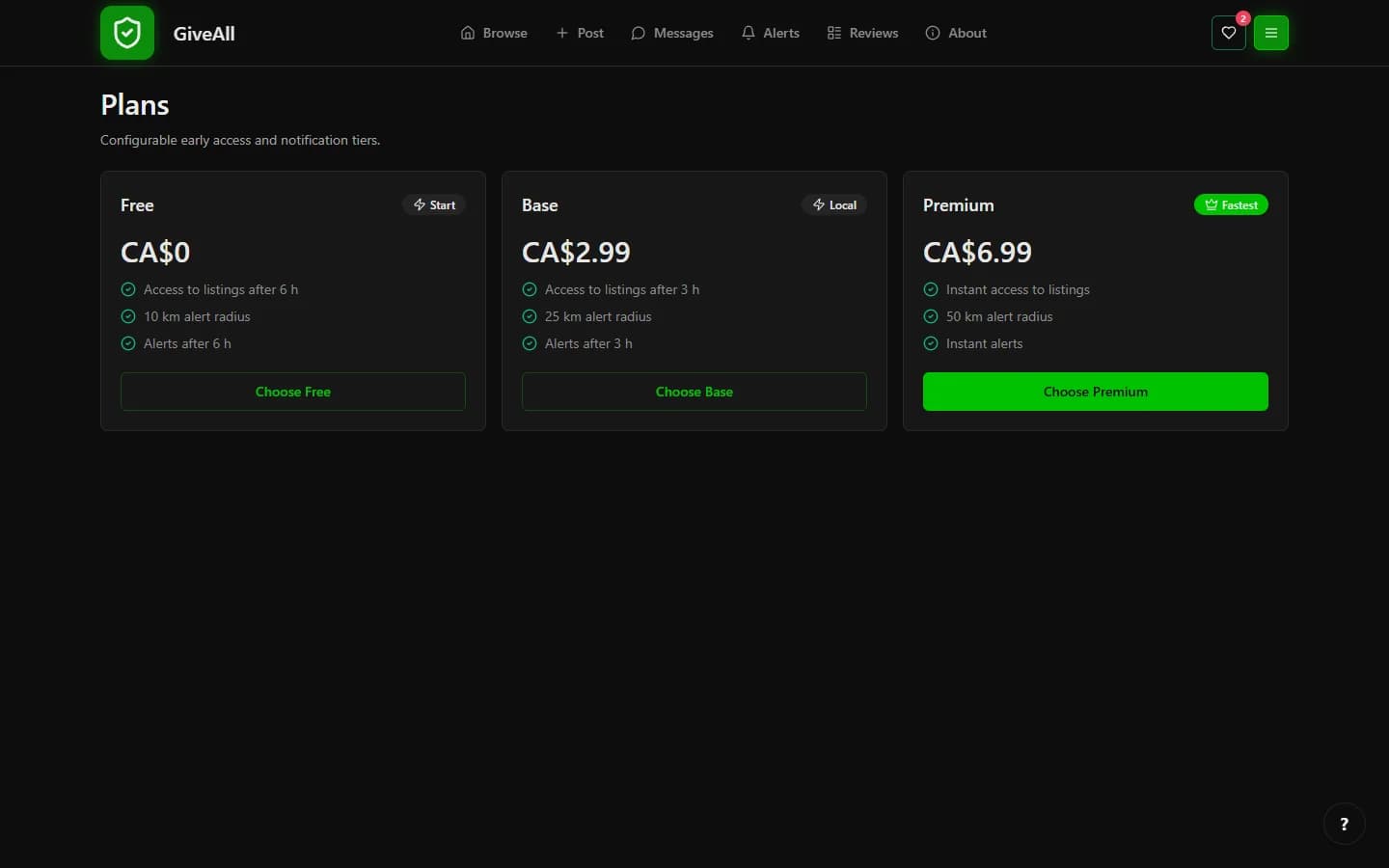This screenshot has height=868, width=1389.
Task: Click the Alerts bell icon
Action: point(748,33)
